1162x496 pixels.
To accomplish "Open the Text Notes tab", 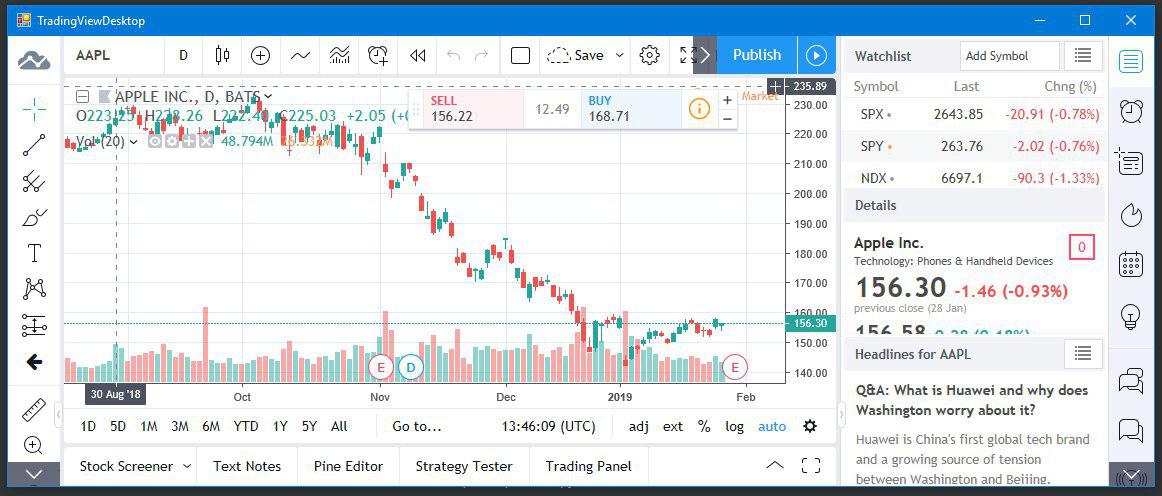I will [x=247, y=466].
